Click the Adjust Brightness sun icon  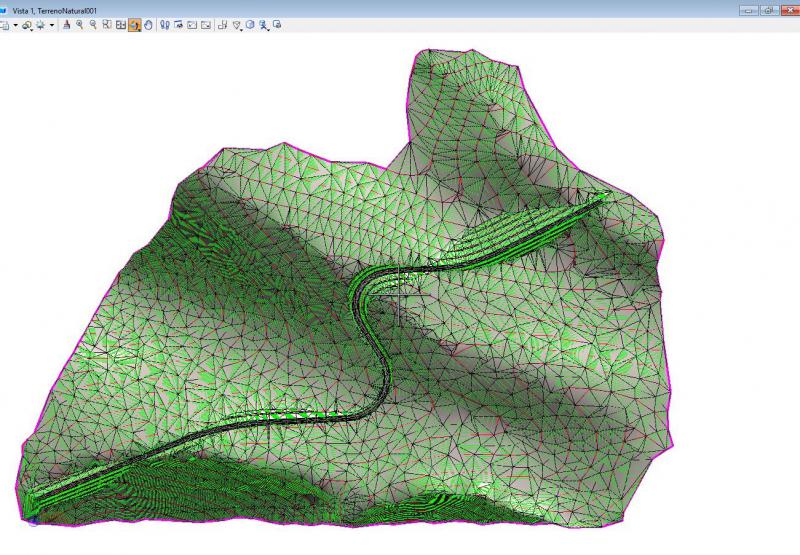[x=40, y=25]
